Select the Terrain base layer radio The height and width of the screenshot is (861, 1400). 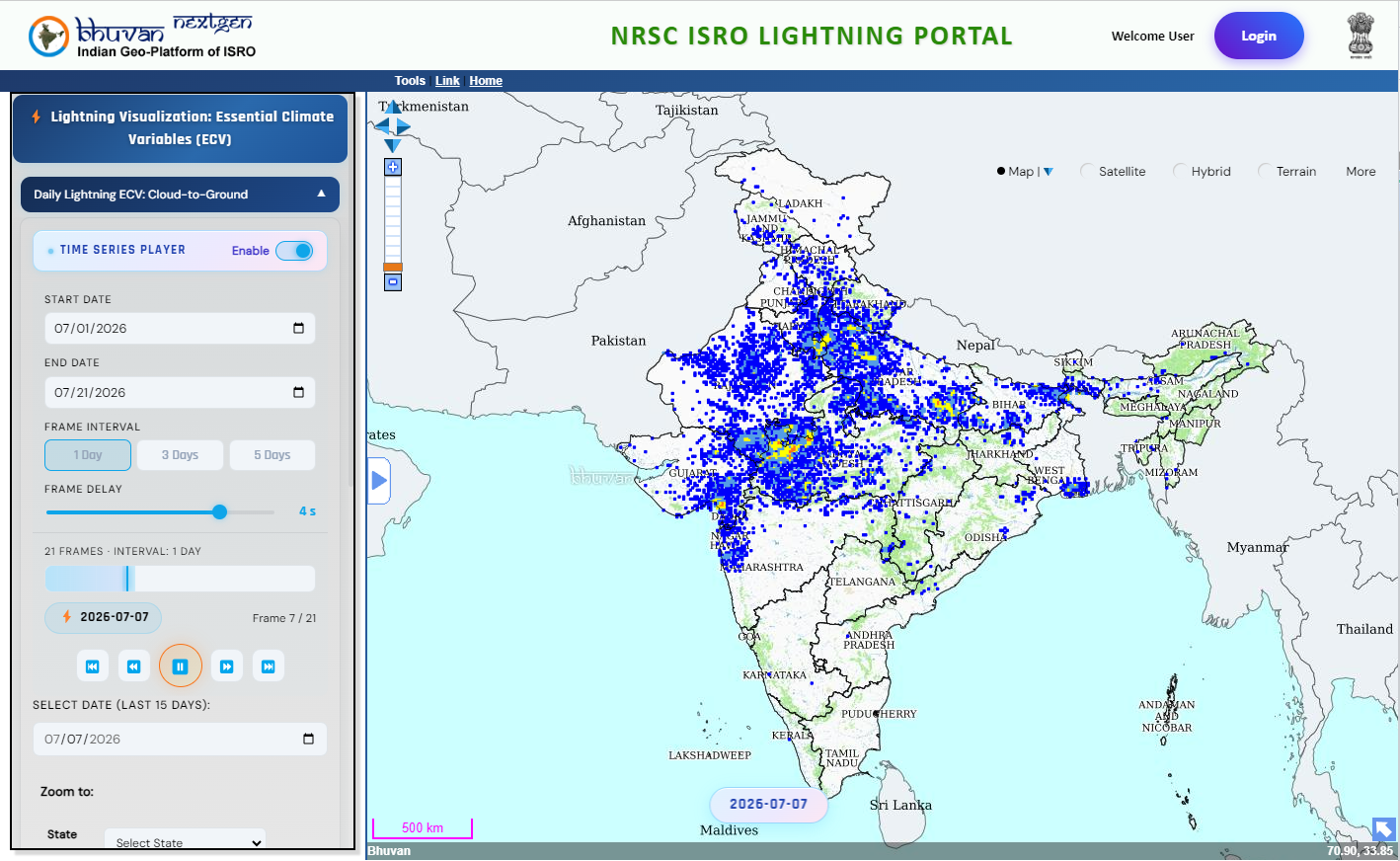(x=1264, y=171)
